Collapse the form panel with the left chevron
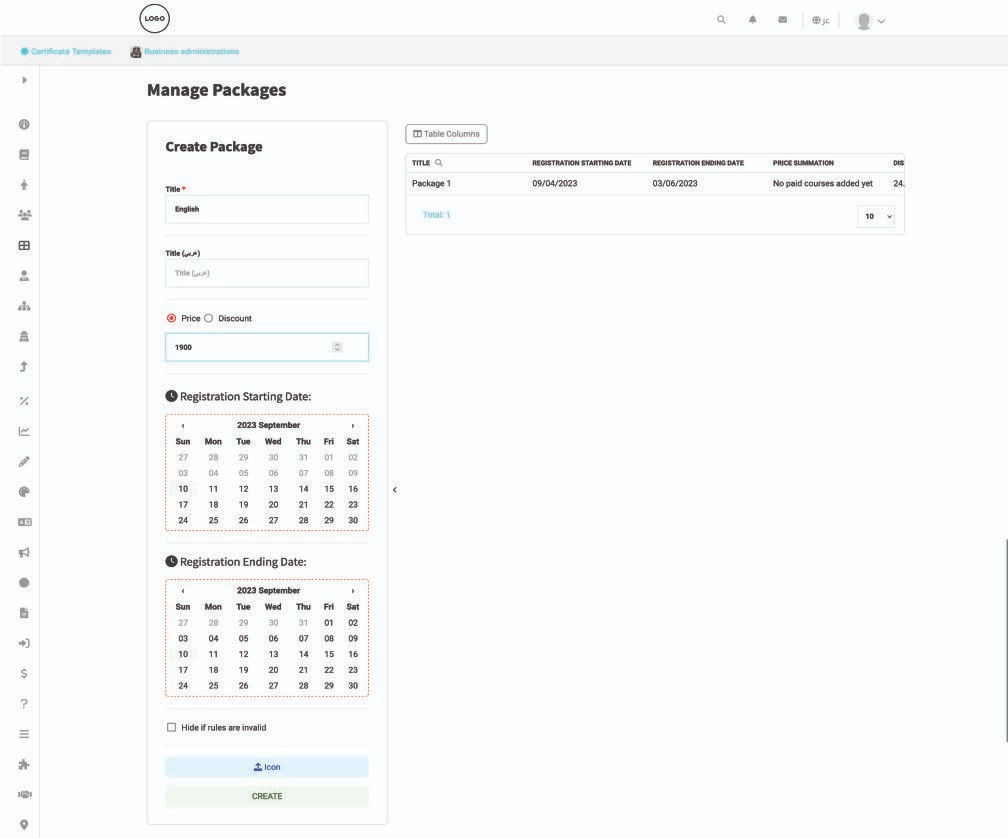This screenshot has width=1008, height=838. point(395,490)
